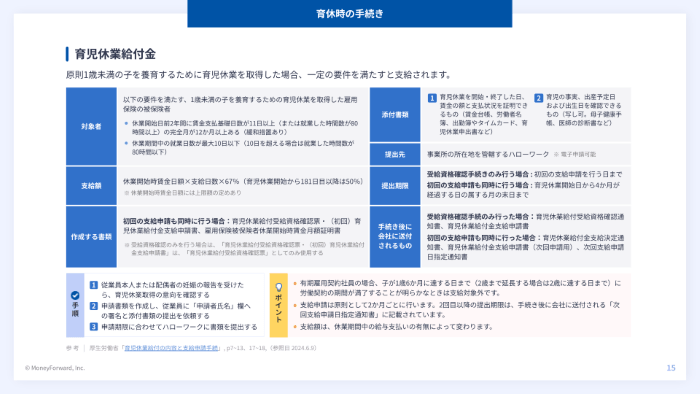Image resolution: width=700 pixels, height=394 pixels.
Task: Click the 育休時の手続き header banner
Action: tap(350, 14)
